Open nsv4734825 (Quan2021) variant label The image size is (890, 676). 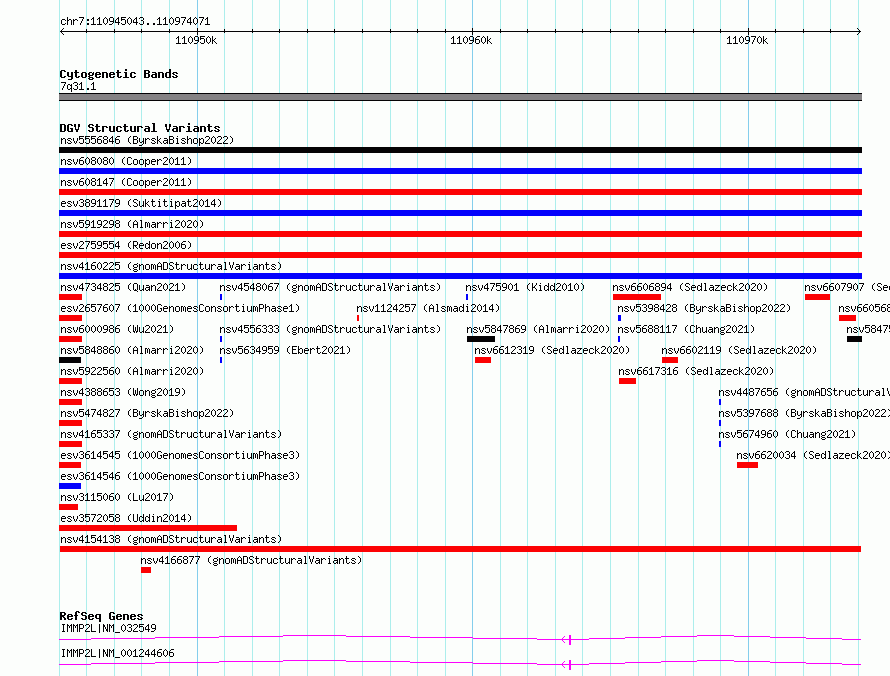pyautogui.click(x=123, y=287)
